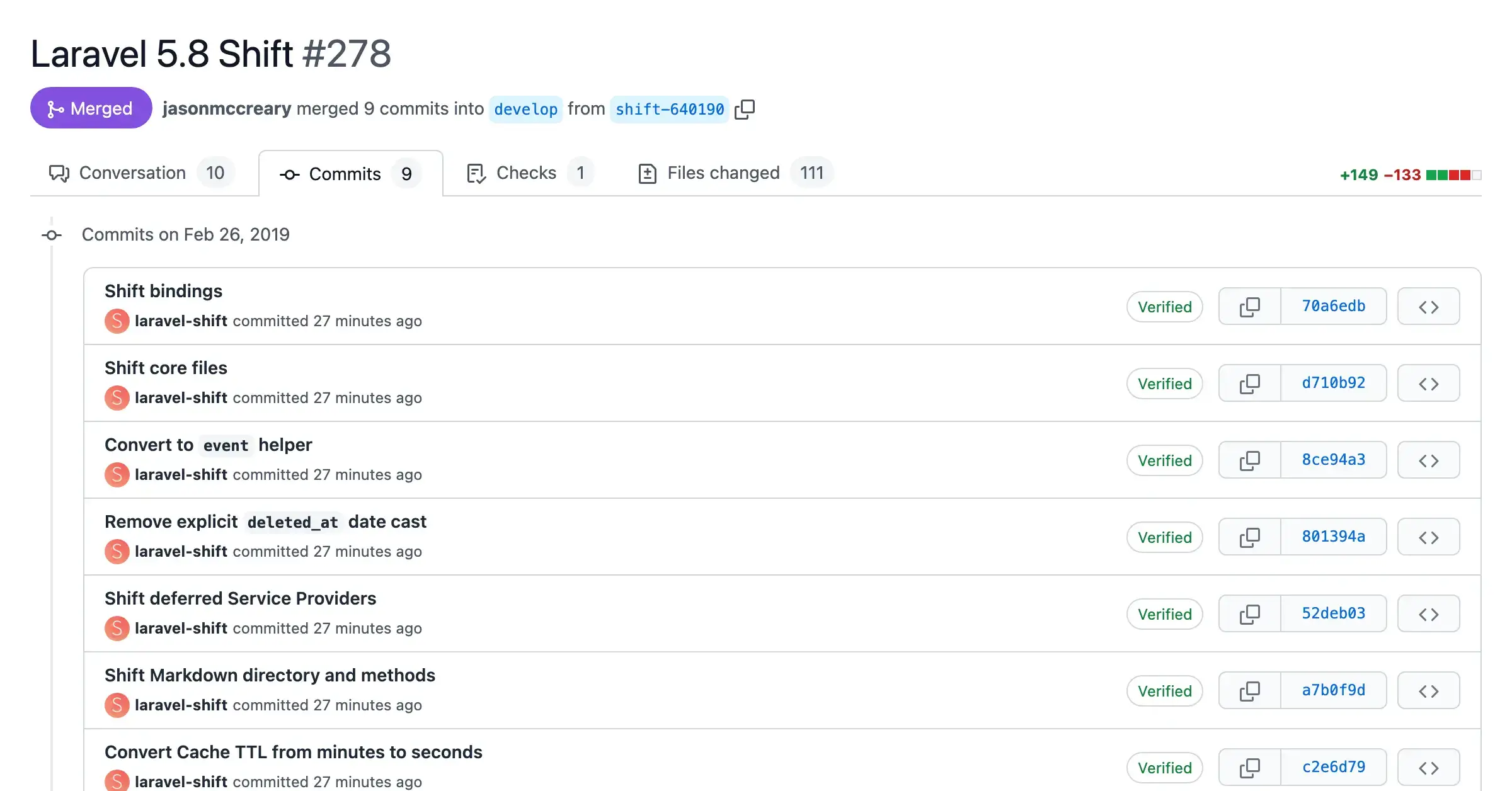This screenshot has width=1512, height=791.
Task: Open commit hash 8ce94a3
Action: [1334, 460]
